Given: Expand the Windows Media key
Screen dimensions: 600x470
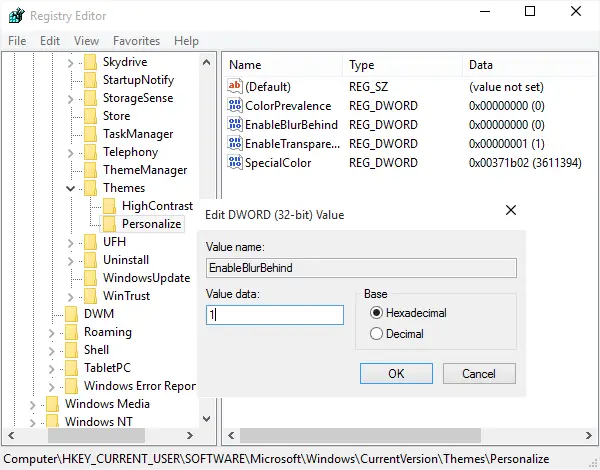Looking at the screenshot, I should click(33, 405).
